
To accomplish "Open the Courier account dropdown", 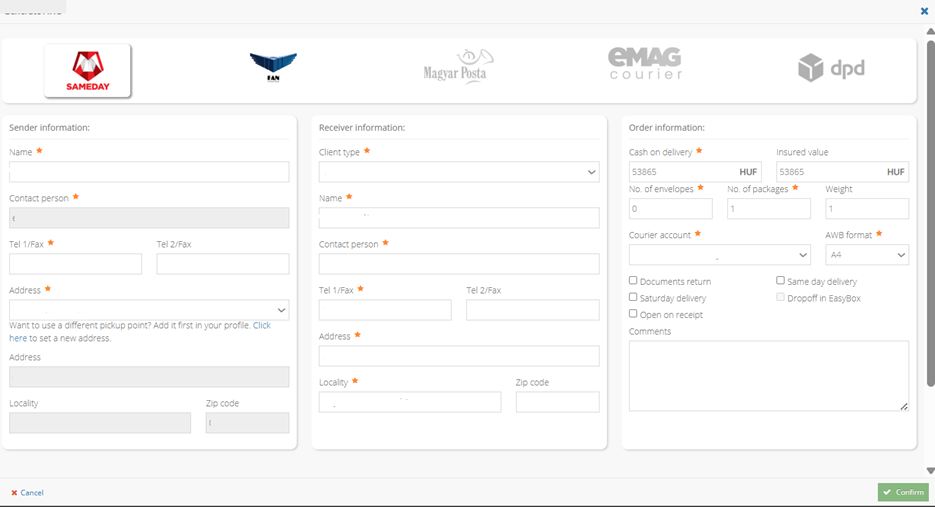I will 719,255.
